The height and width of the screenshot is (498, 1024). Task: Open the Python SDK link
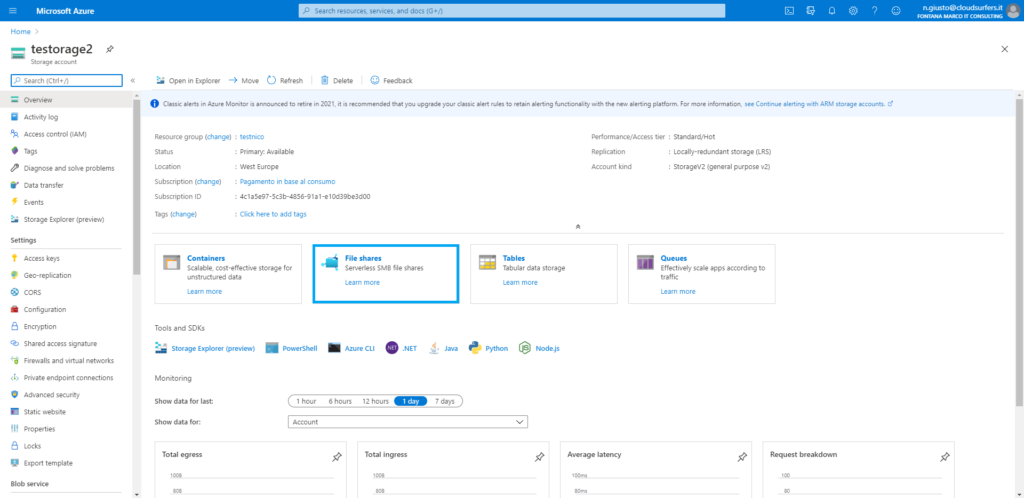488,349
